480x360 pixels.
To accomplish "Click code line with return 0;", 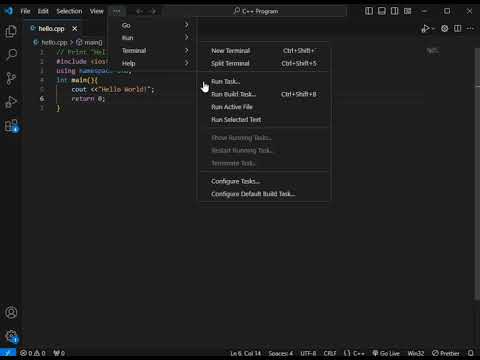I will click(x=88, y=99).
